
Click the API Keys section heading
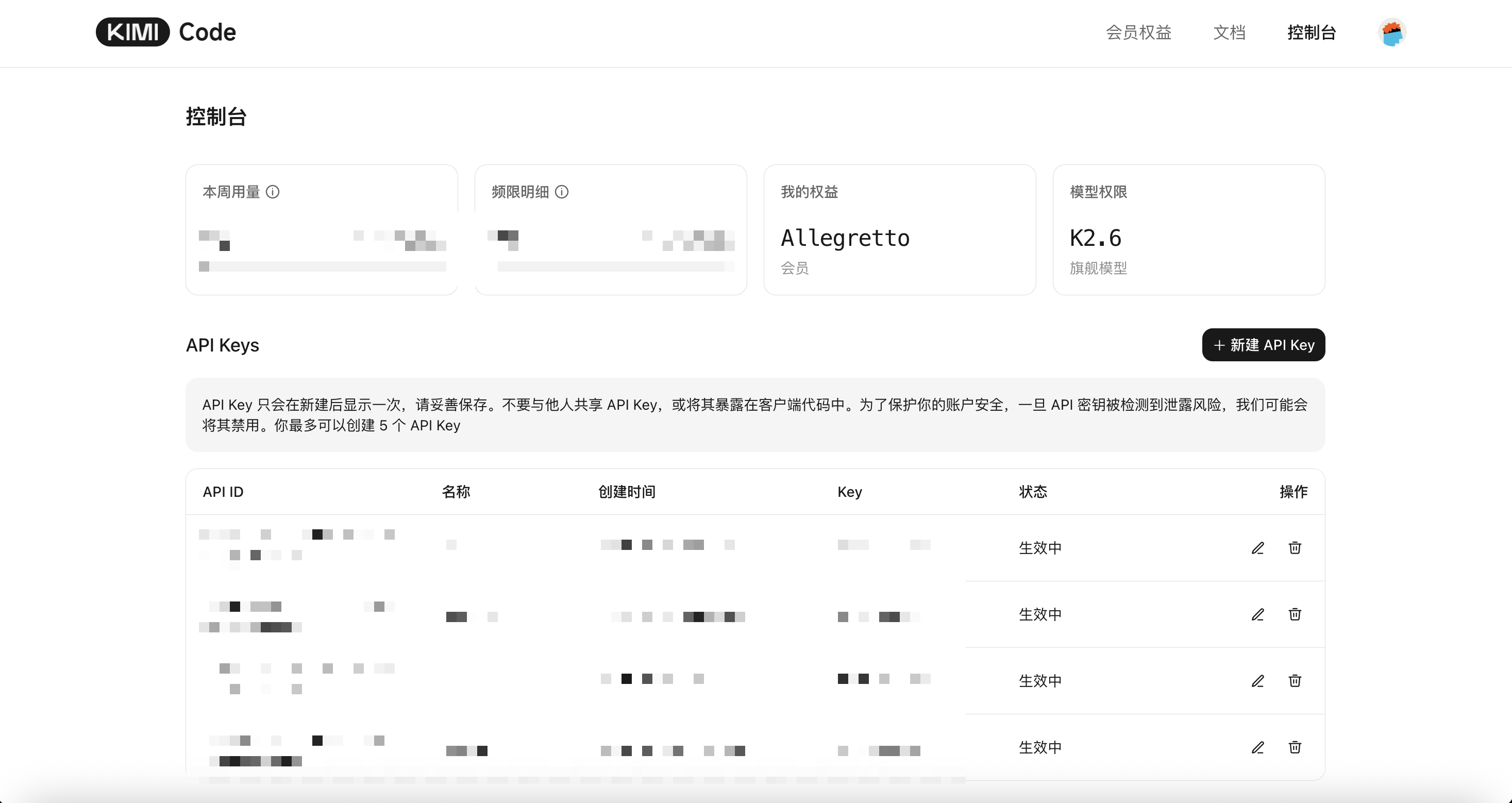[x=223, y=345]
